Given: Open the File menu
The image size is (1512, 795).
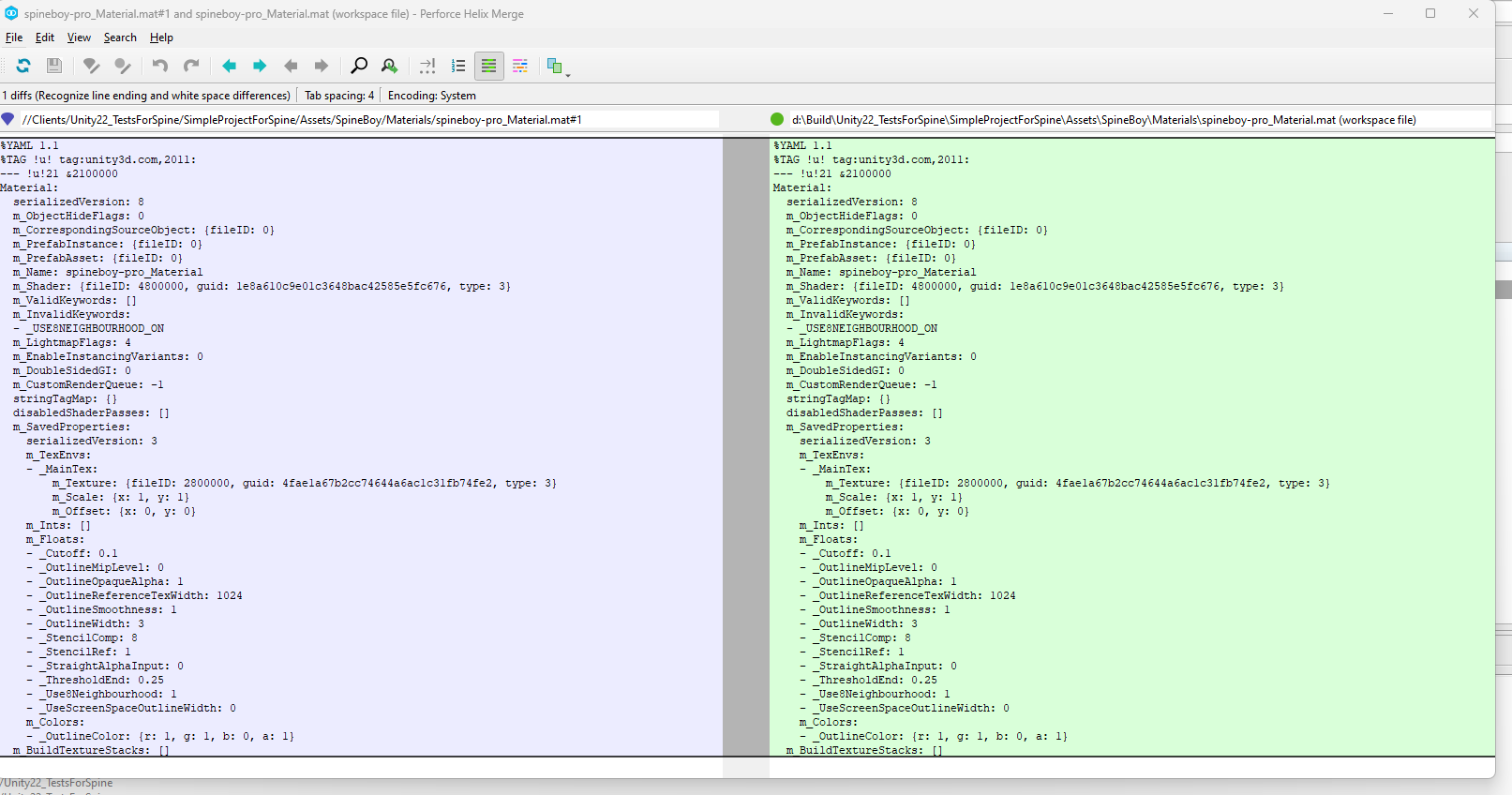Looking at the screenshot, I should pos(14,37).
